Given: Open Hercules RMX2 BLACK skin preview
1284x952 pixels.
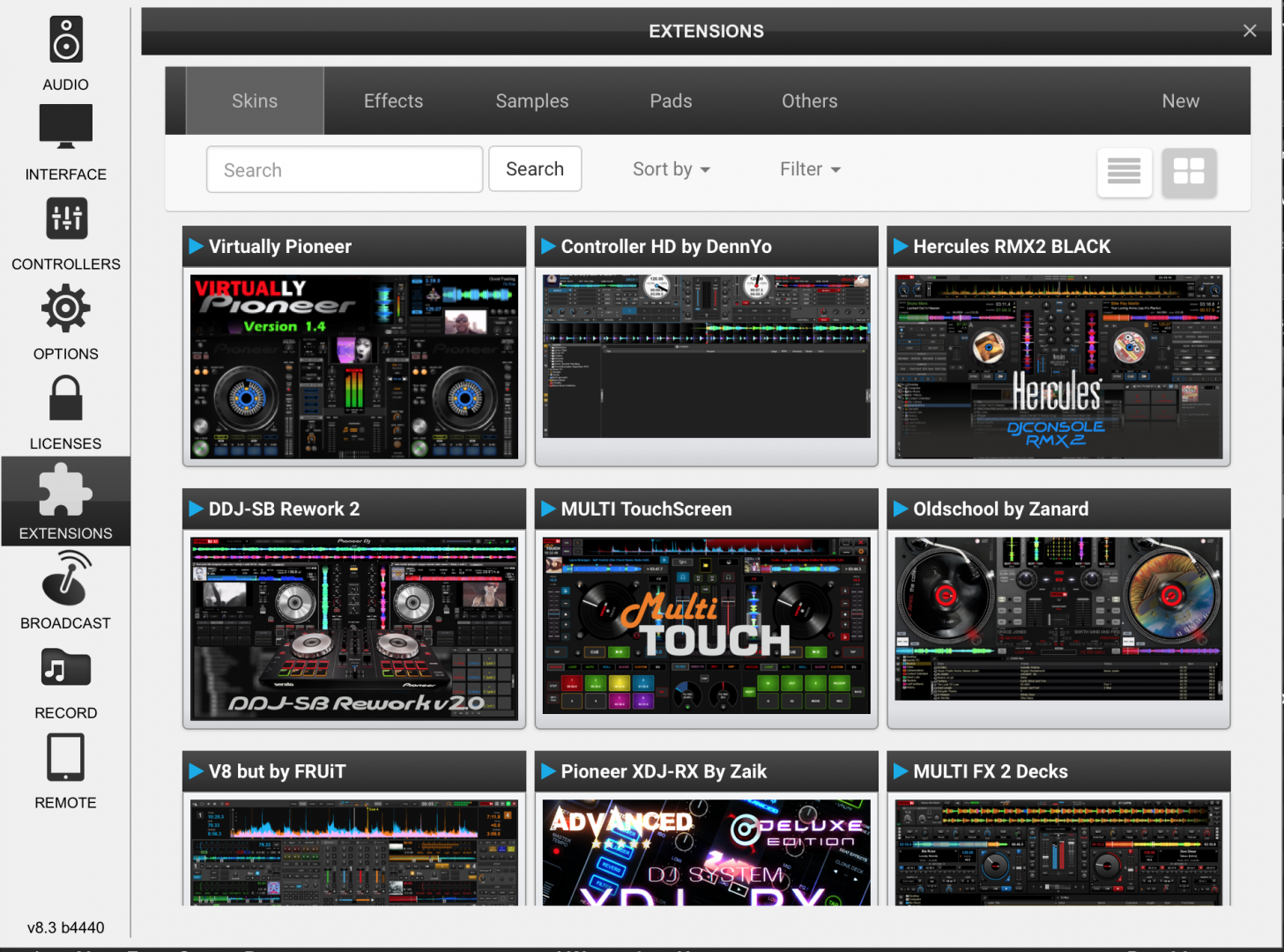Looking at the screenshot, I should 1058,366.
